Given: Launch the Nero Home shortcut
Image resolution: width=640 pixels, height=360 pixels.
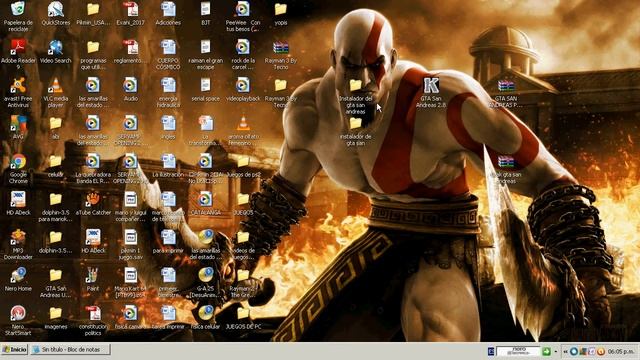Looking at the screenshot, I should (18, 280).
